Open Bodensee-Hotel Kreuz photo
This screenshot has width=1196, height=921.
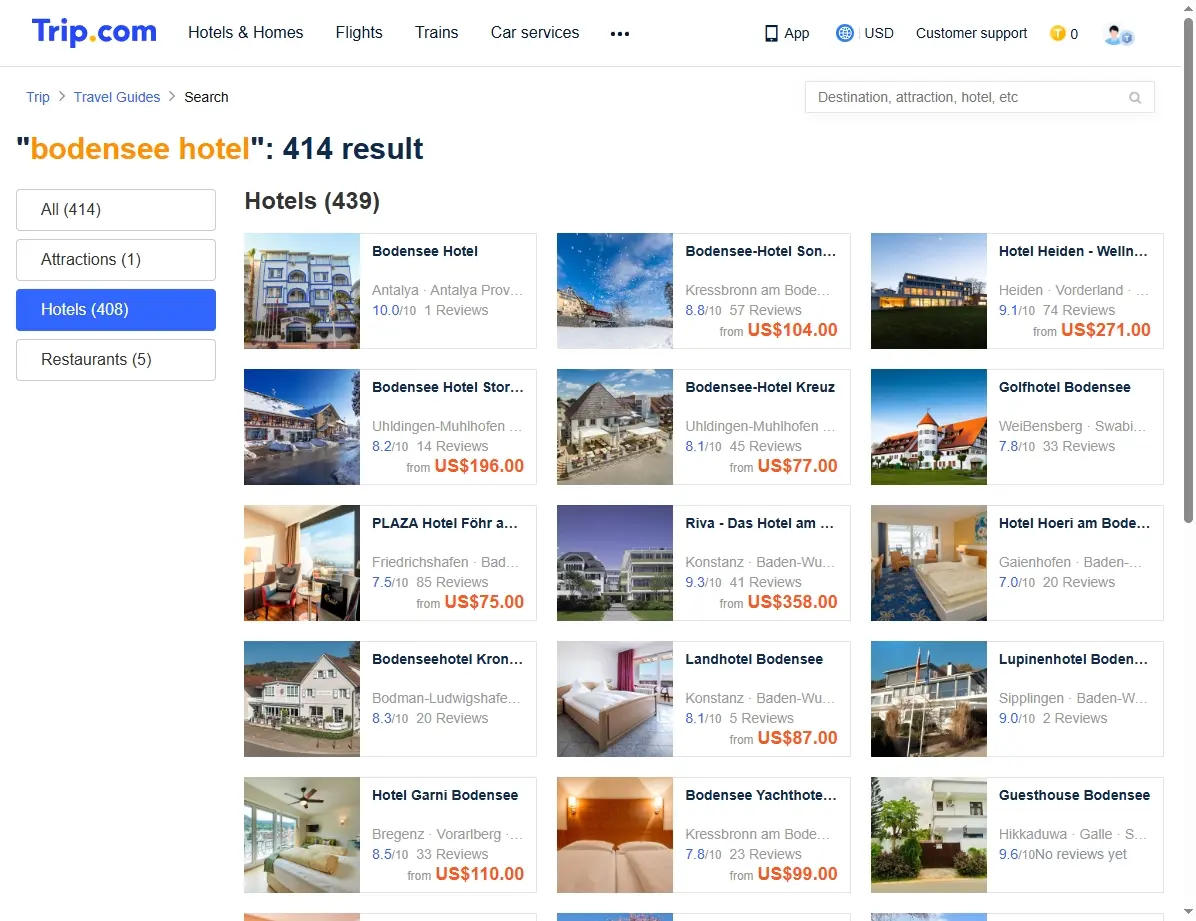tap(615, 427)
